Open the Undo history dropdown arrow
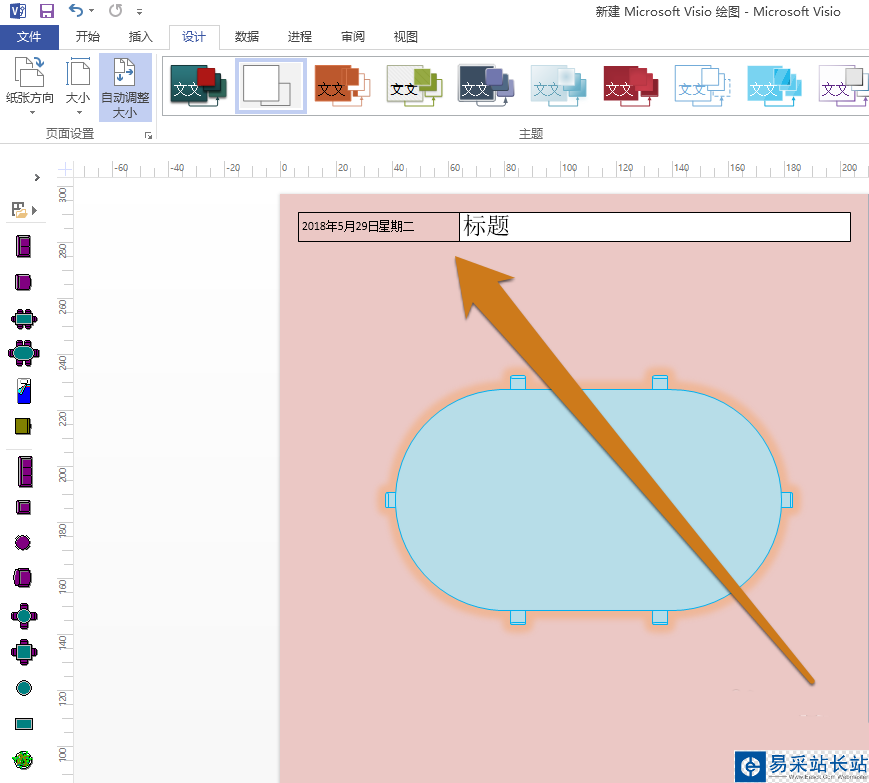 (91, 11)
